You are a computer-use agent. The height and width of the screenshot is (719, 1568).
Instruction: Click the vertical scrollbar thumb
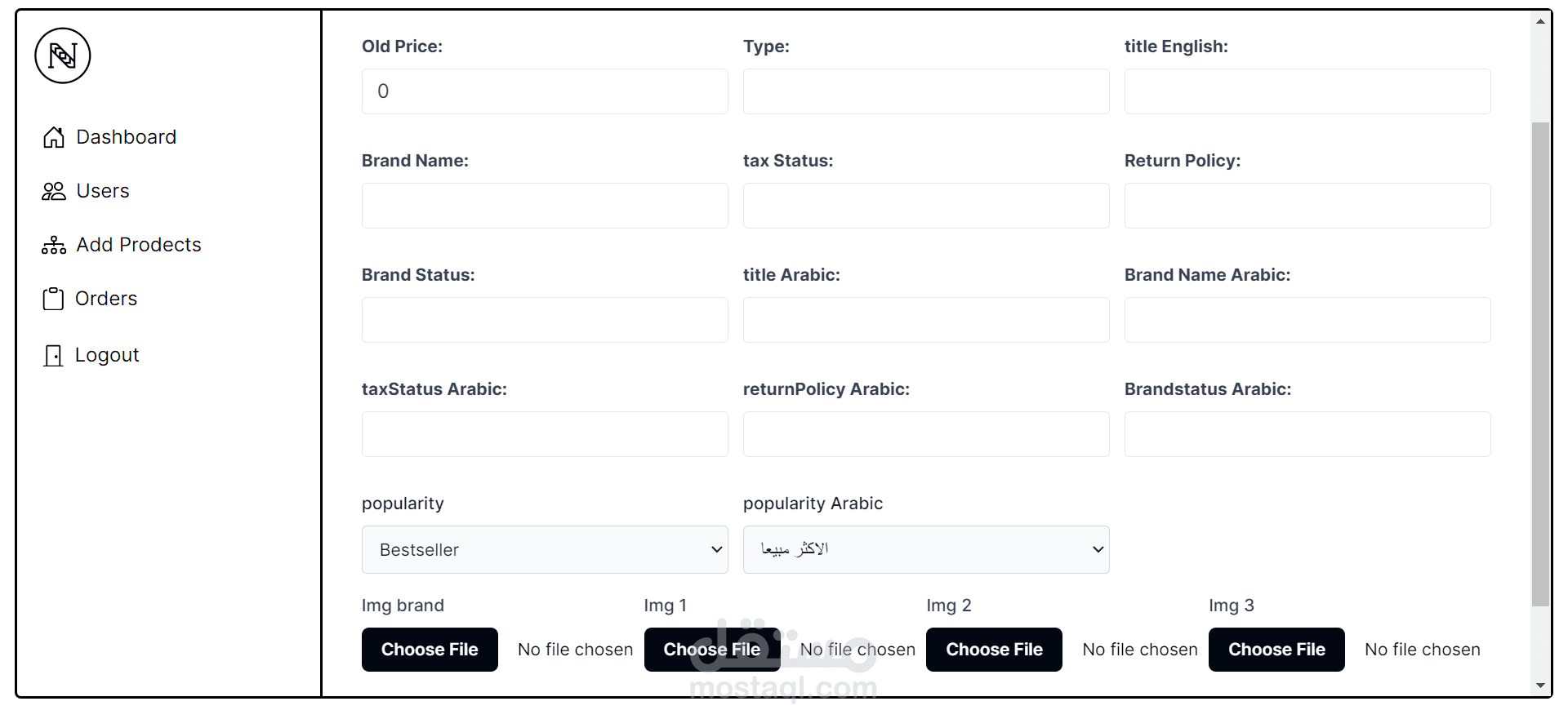point(1540,363)
